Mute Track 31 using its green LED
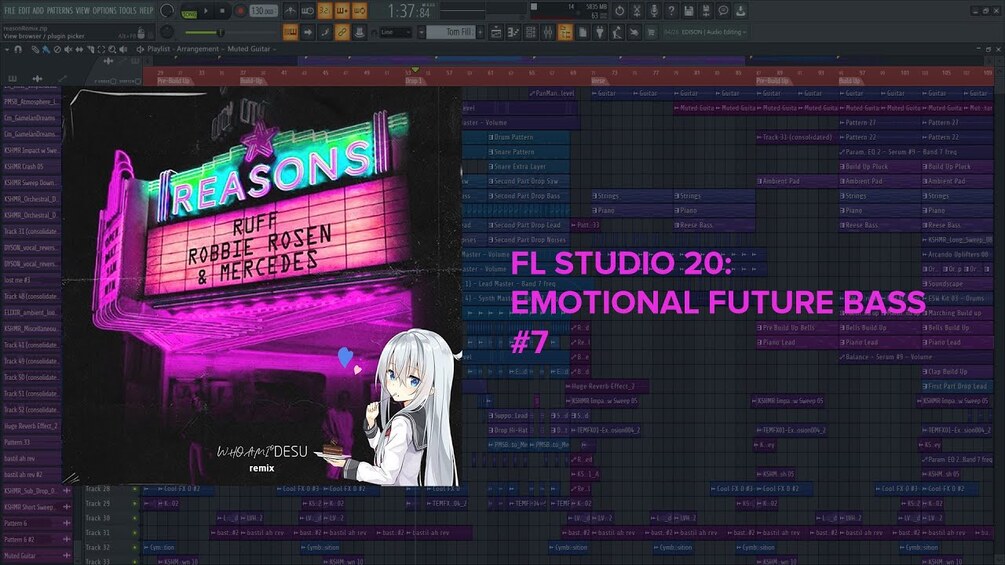 coord(135,533)
